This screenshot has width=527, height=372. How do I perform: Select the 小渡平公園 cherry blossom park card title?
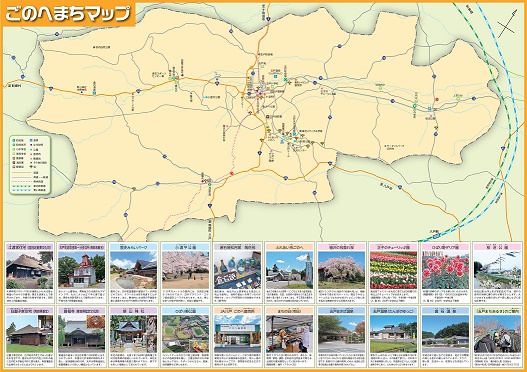point(185,247)
